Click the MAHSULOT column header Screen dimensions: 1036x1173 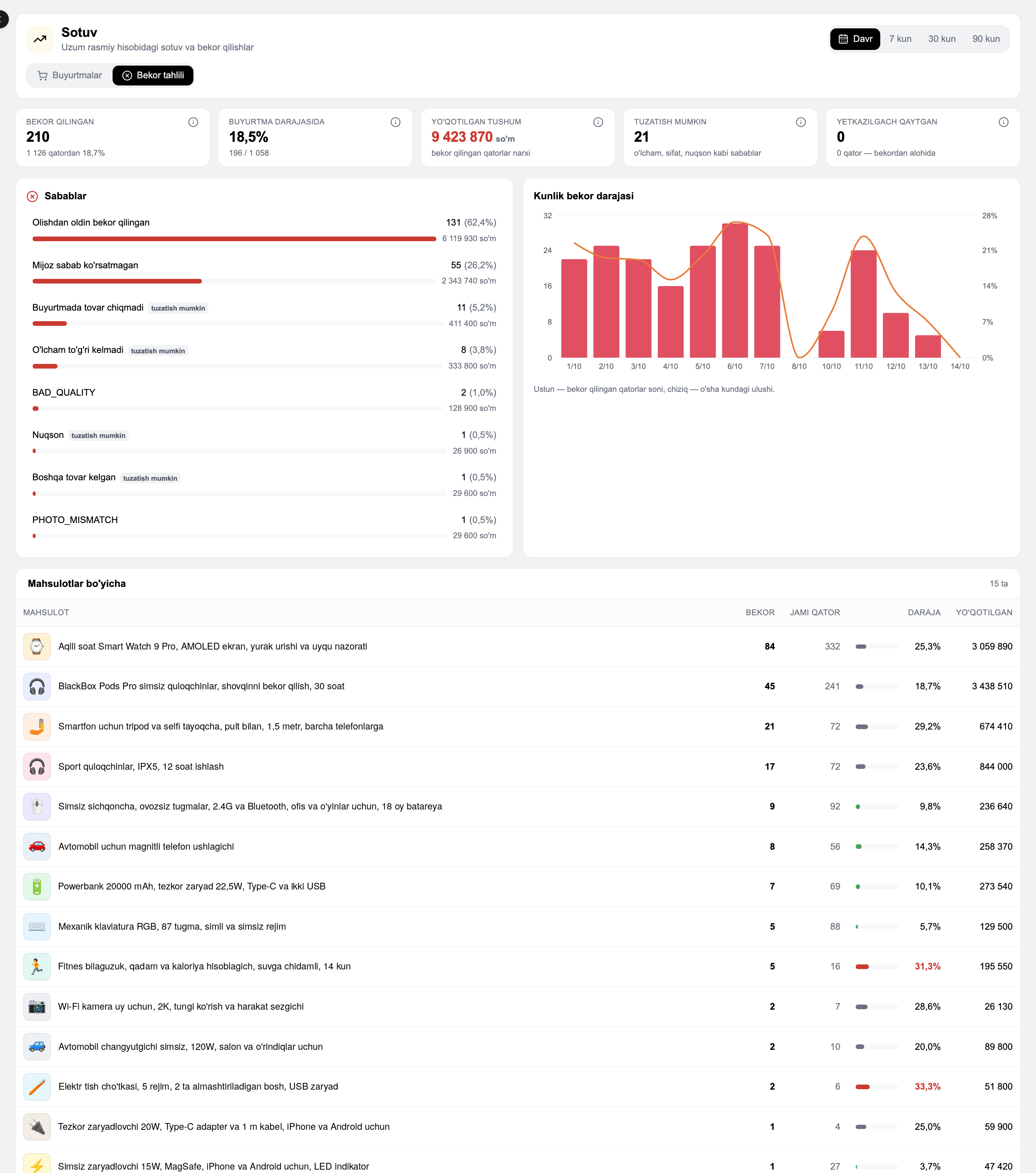click(46, 612)
